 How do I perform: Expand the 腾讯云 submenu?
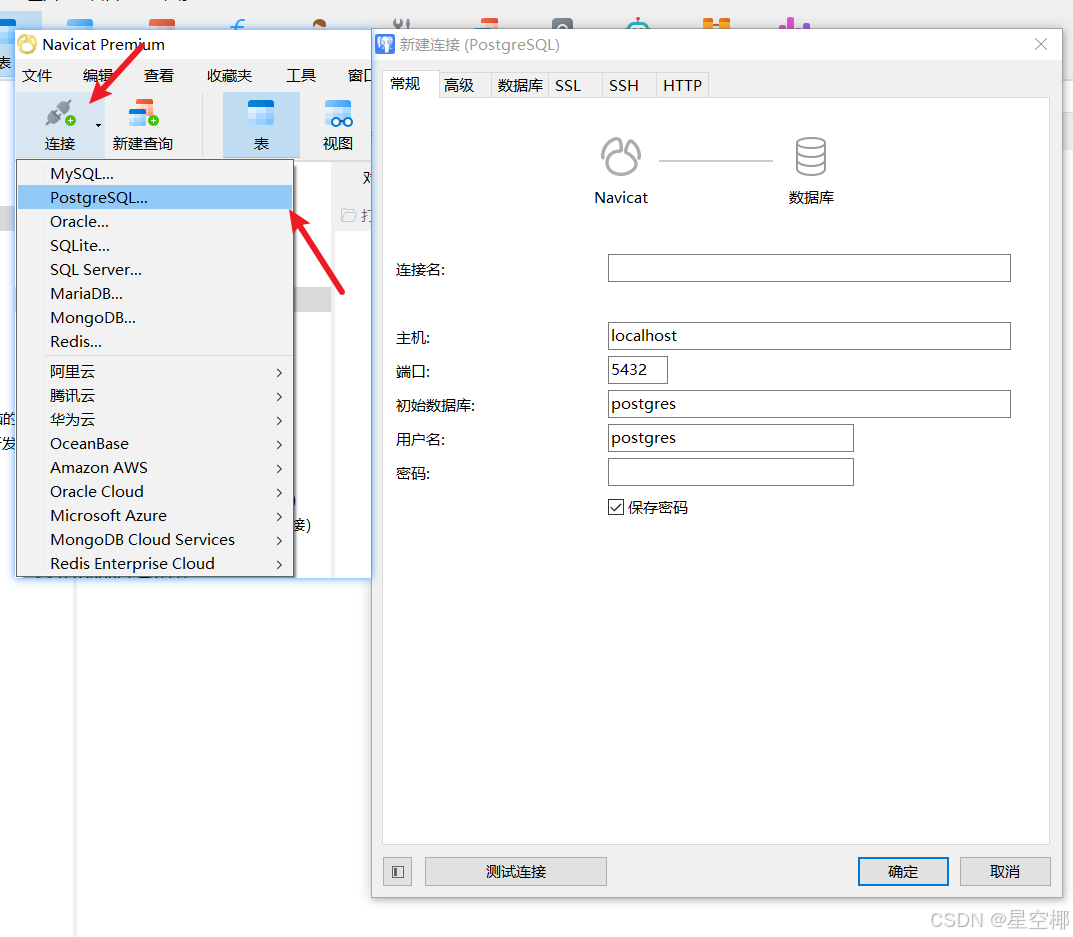155,396
